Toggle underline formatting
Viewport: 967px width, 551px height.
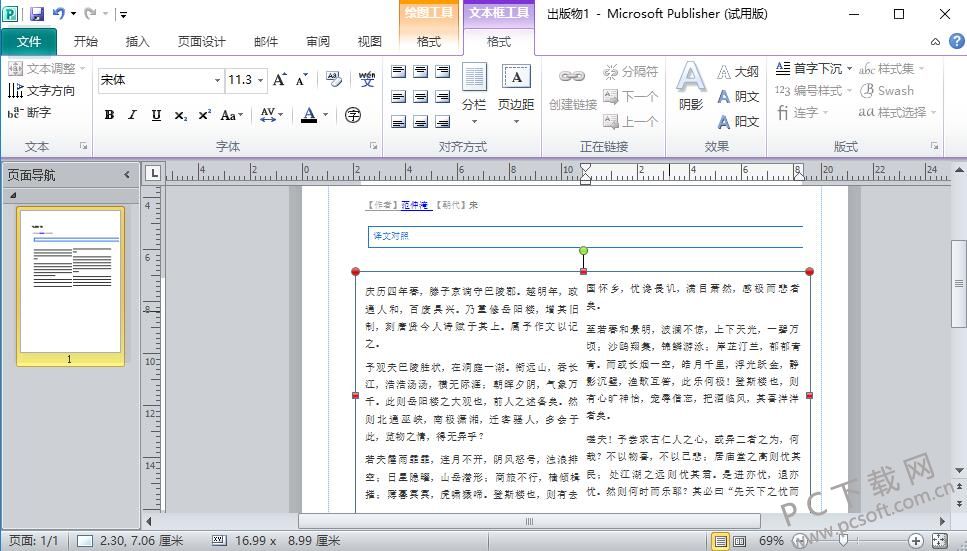tap(156, 115)
